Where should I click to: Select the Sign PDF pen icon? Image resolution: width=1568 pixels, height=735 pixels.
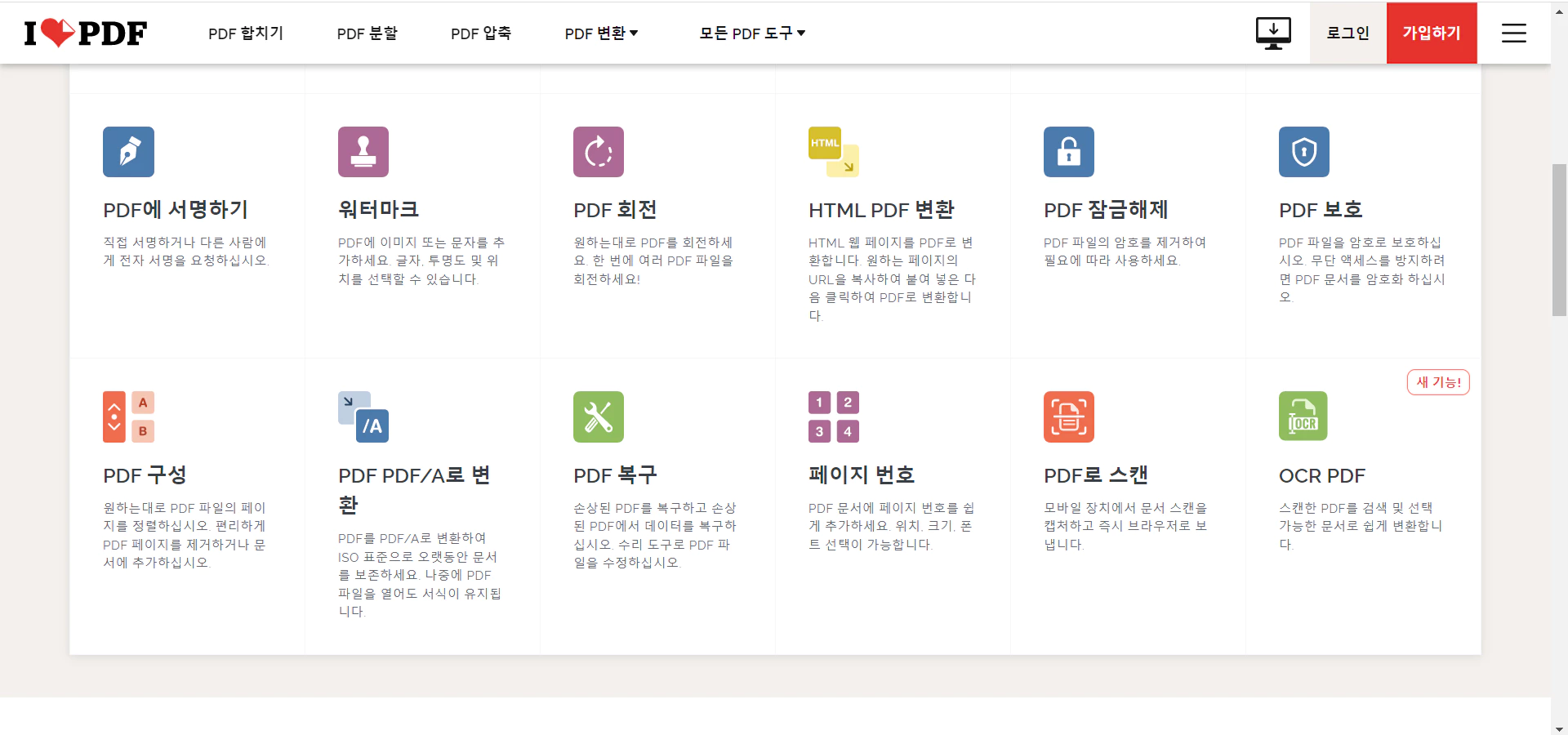127,151
